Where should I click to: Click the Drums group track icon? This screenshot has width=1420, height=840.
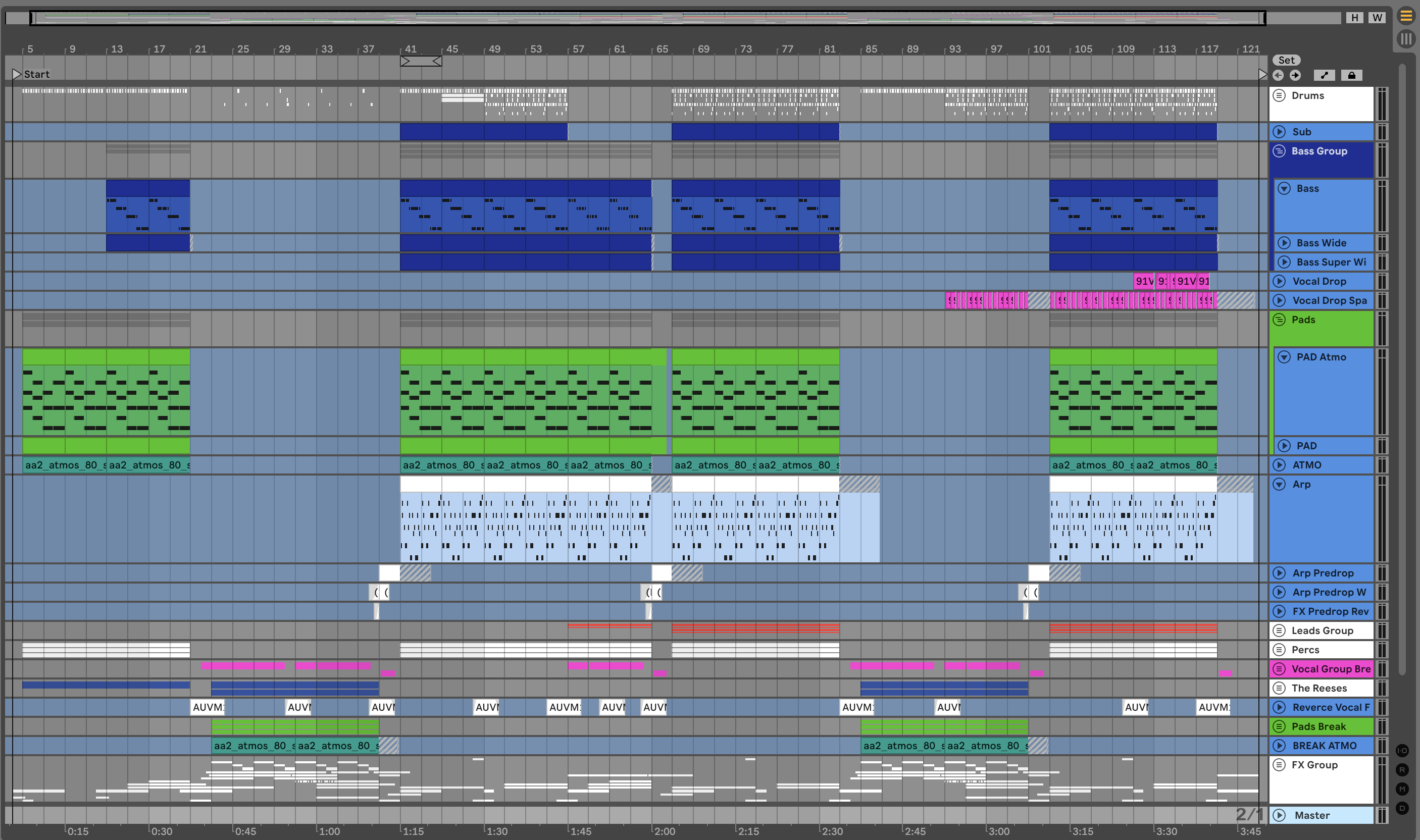click(x=1279, y=95)
